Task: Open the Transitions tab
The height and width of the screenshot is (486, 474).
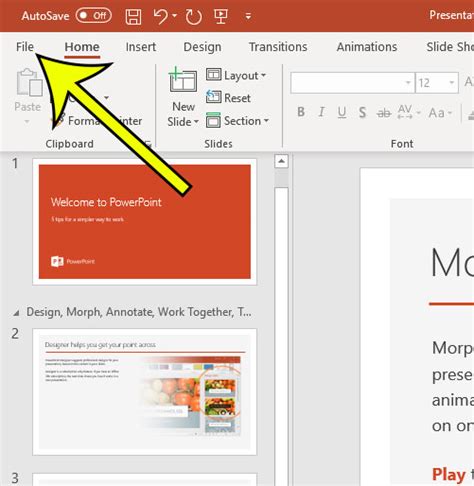Action: pyautogui.click(x=278, y=47)
